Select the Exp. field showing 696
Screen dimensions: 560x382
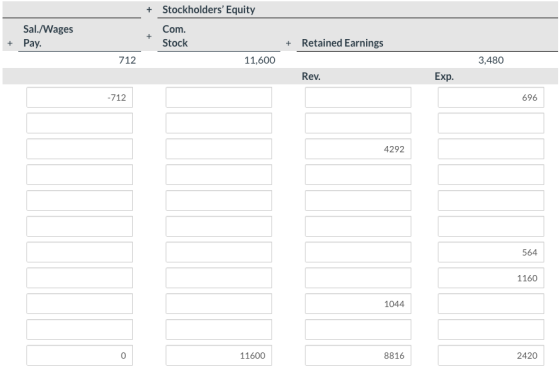coord(491,97)
